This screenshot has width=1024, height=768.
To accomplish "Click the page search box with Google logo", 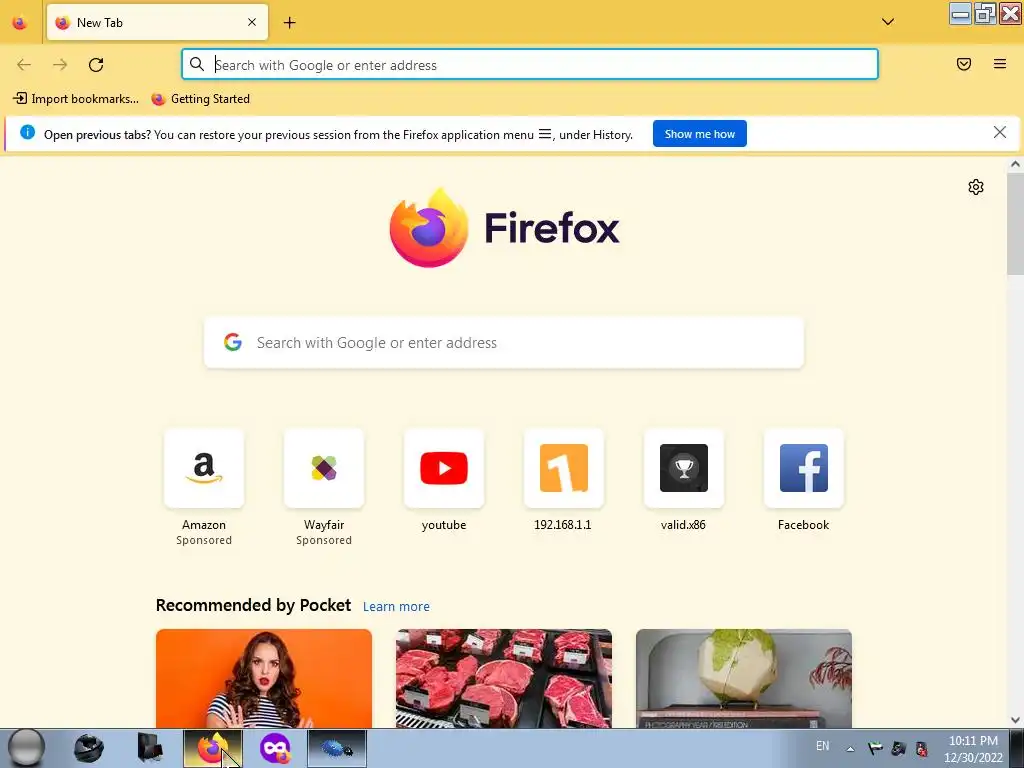I will click(504, 343).
